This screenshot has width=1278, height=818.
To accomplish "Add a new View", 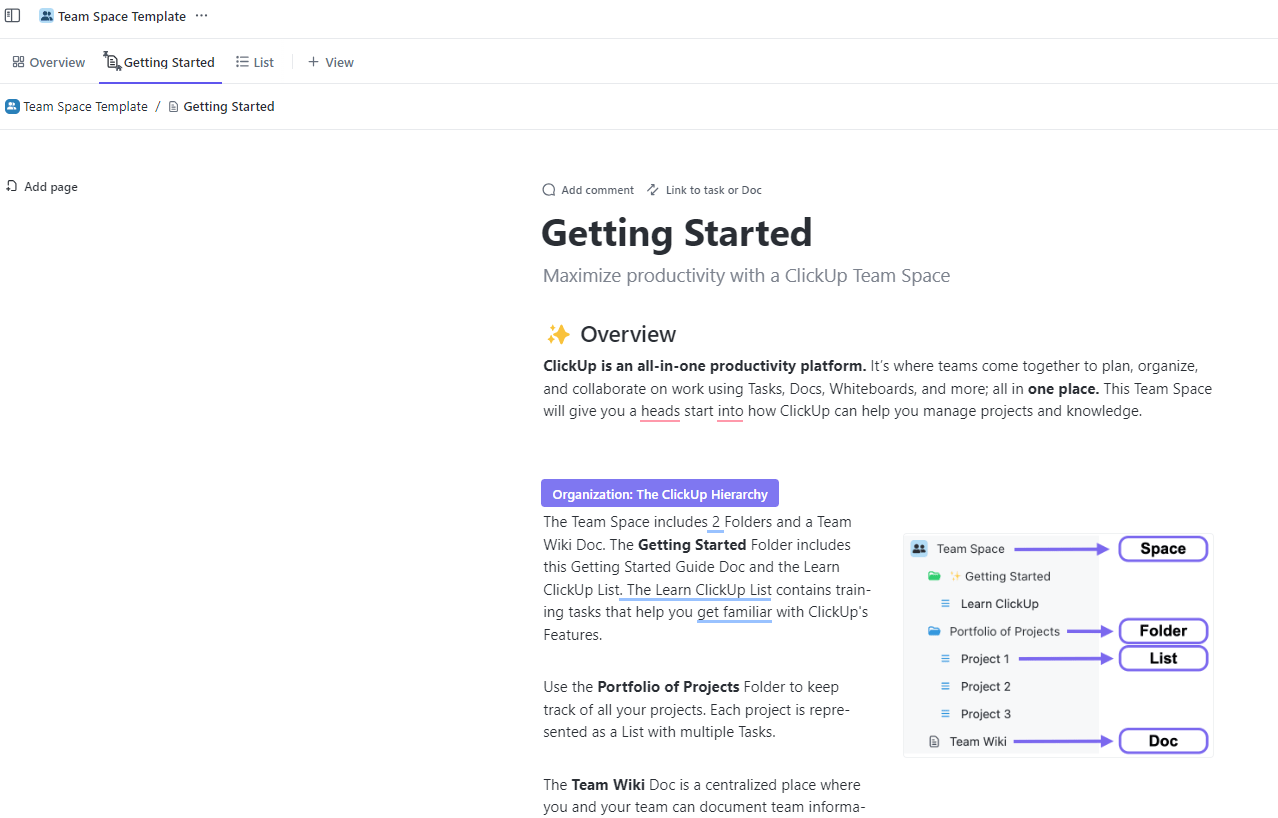I will pyautogui.click(x=330, y=62).
